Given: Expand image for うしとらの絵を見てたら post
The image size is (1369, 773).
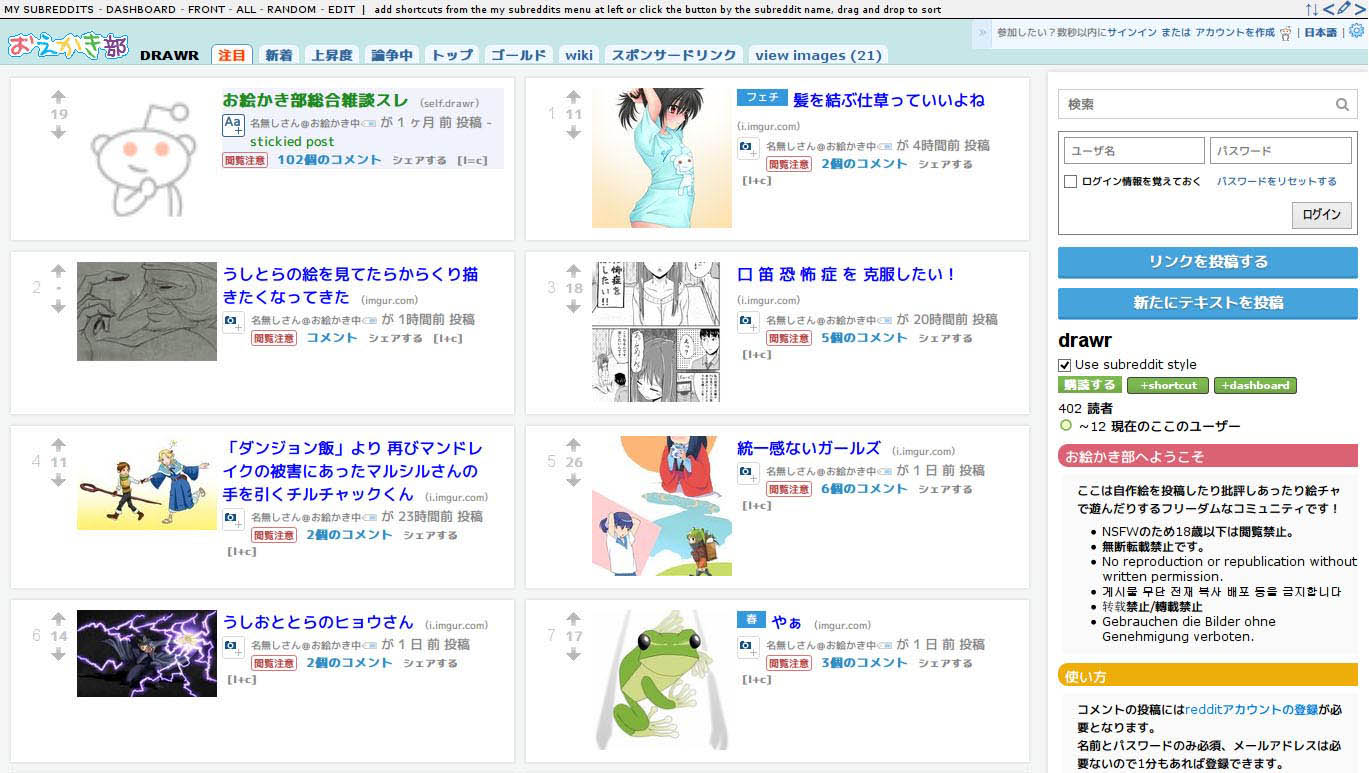Looking at the screenshot, I should (233, 322).
